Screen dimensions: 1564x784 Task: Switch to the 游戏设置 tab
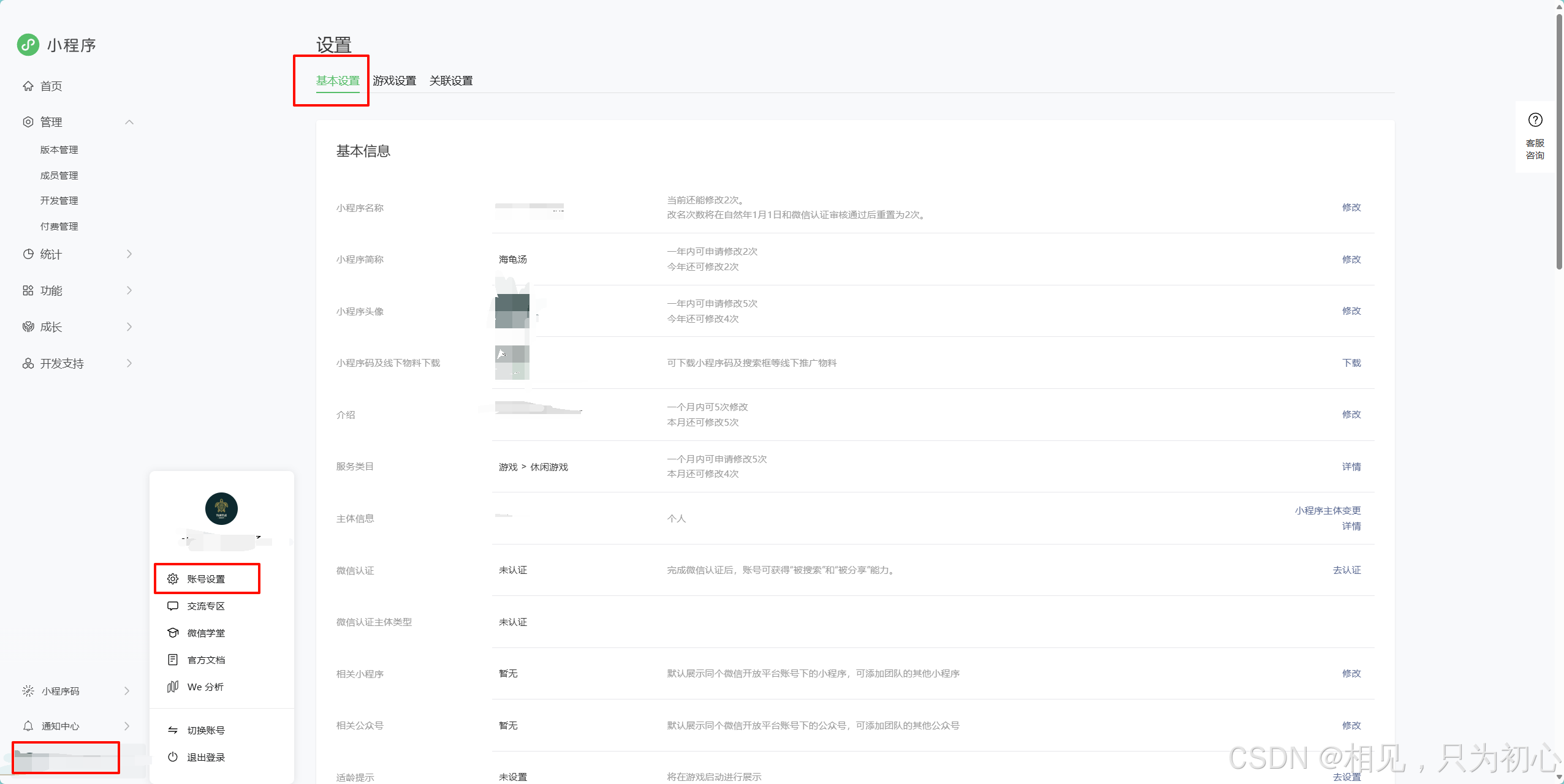pos(394,81)
